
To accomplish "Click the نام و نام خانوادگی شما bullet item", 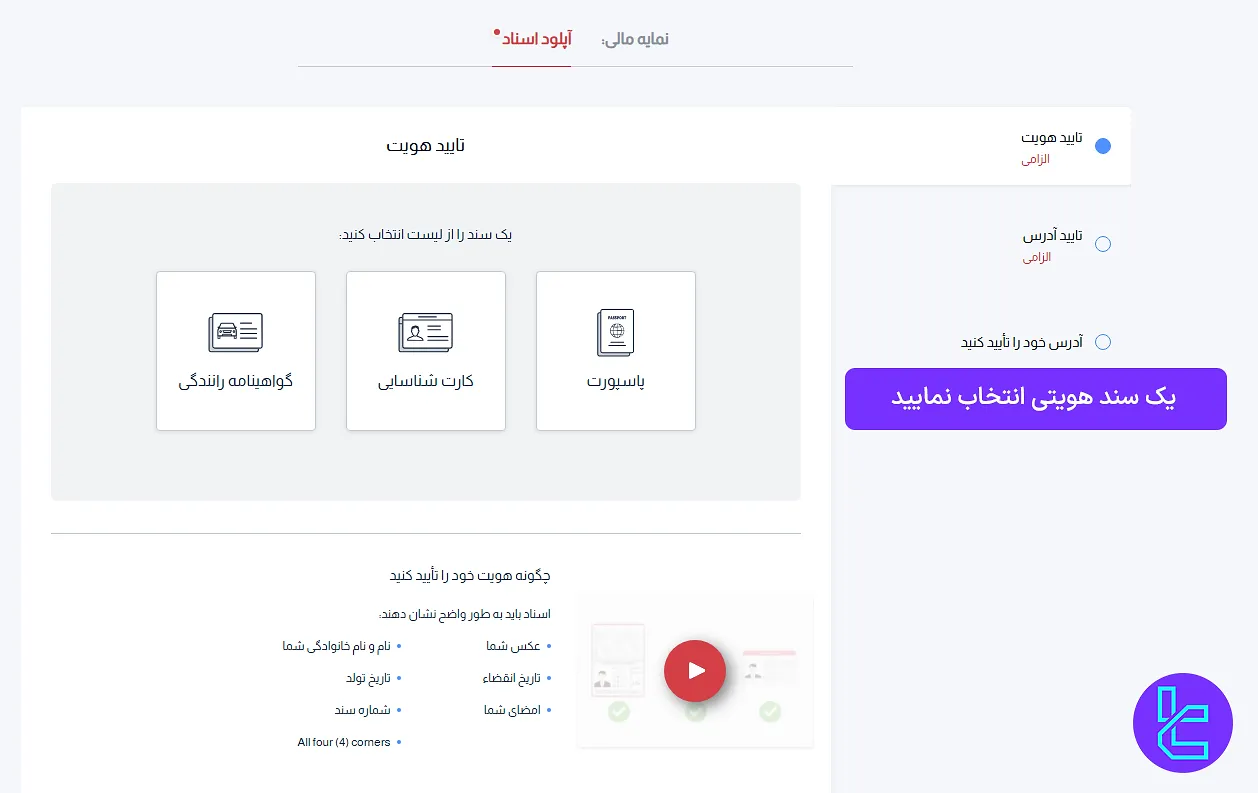I will pyautogui.click(x=340, y=646).
